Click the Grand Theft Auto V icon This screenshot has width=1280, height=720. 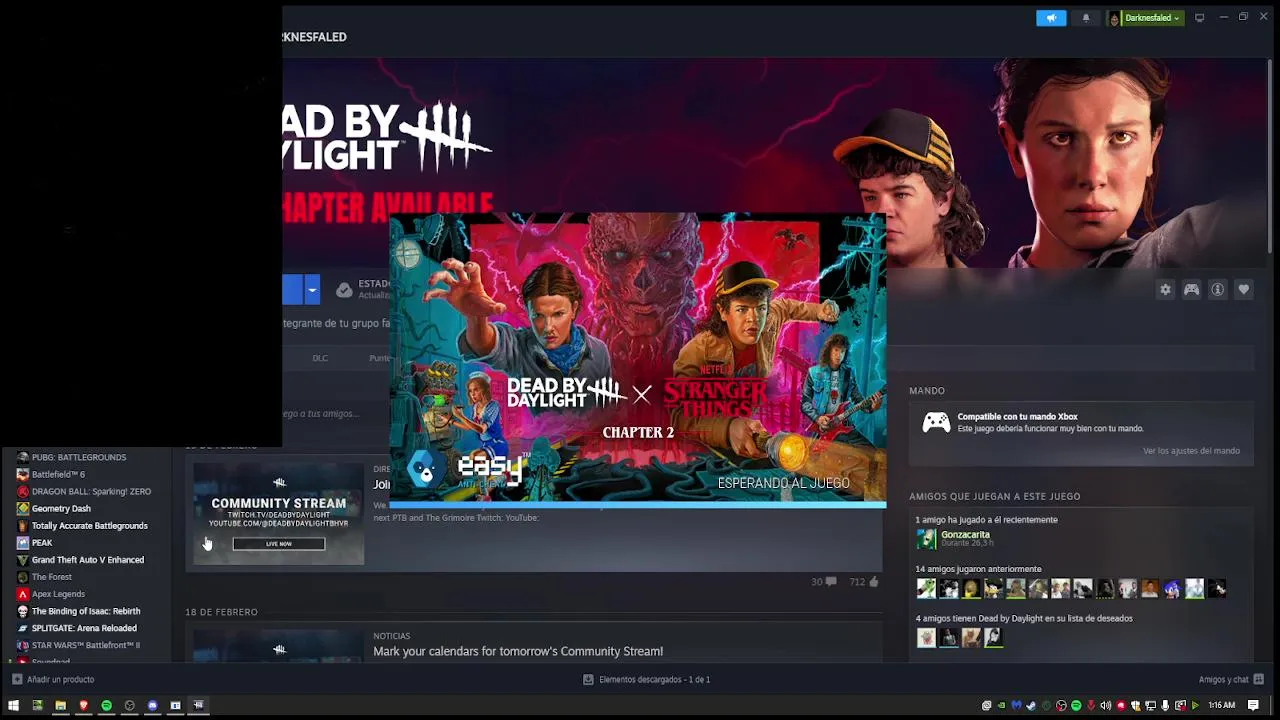(x=23, y=559)
